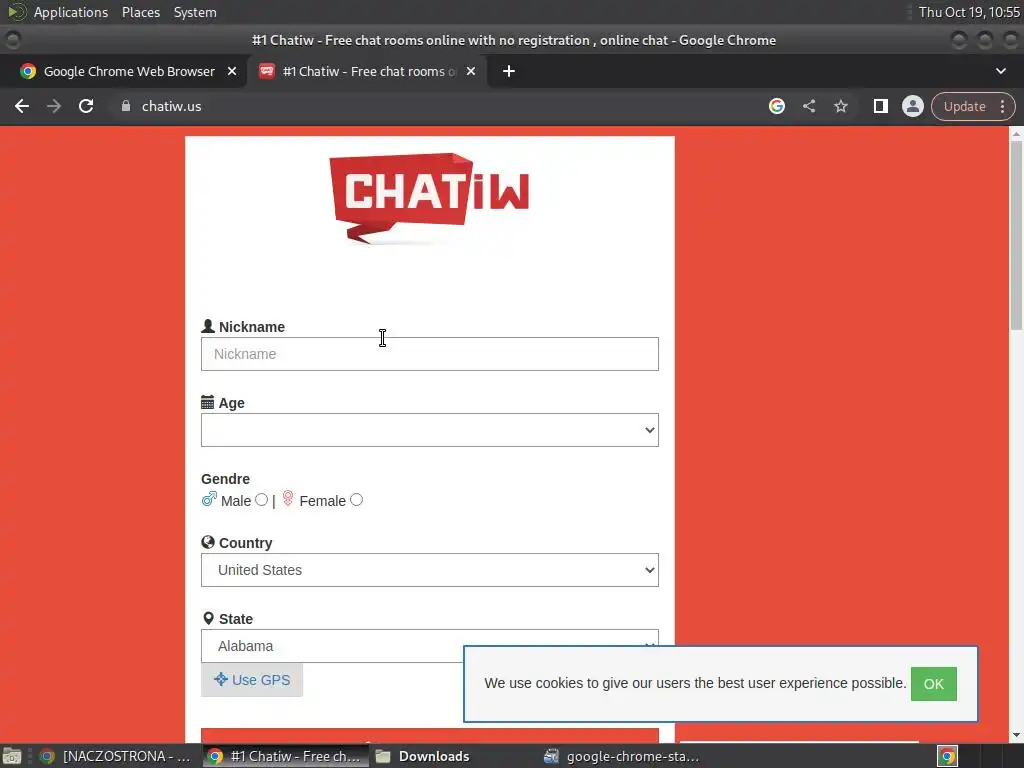Click the page vertical scrollbar thumb
The width and height of the screenshot is (1024, 768).
(x=1016, y=235)
